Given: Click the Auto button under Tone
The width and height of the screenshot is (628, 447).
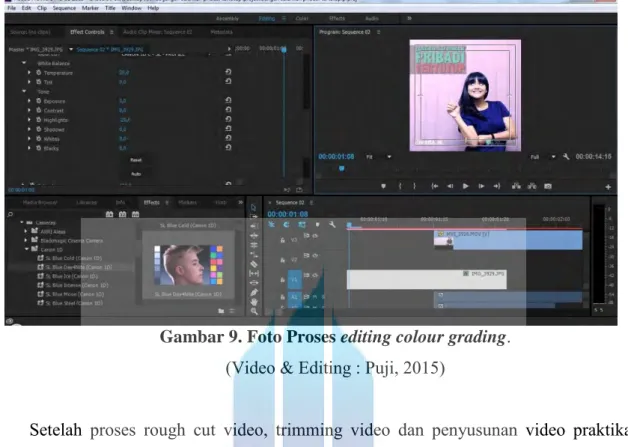Looking at the screenshot, I should pyautogui.click(x=136, y=174).
